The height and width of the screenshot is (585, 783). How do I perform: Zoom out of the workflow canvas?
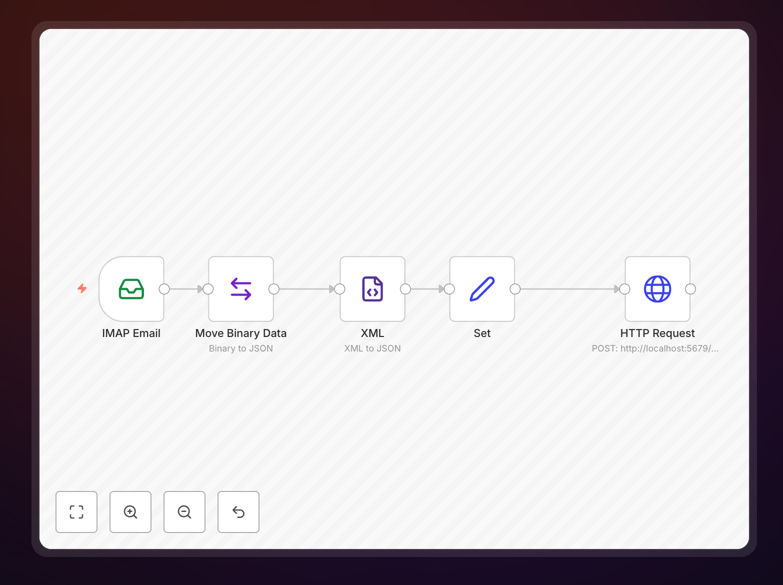click(184, 512)
